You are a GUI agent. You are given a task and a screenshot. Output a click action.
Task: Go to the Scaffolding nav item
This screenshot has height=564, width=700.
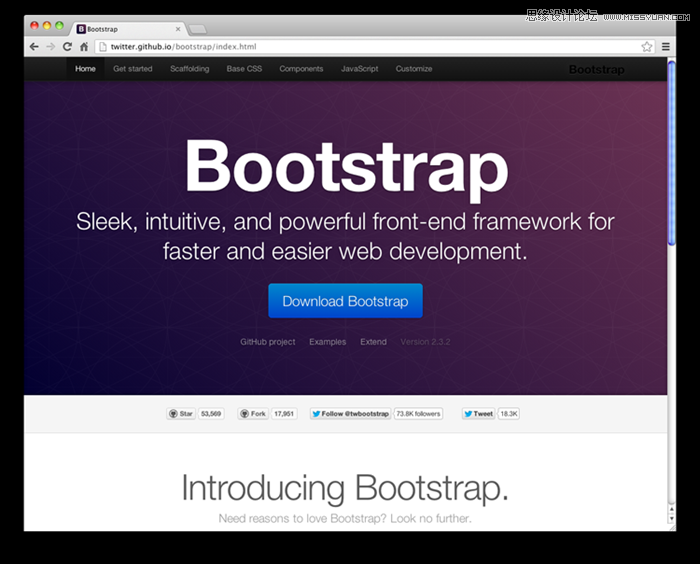[189, 69]
